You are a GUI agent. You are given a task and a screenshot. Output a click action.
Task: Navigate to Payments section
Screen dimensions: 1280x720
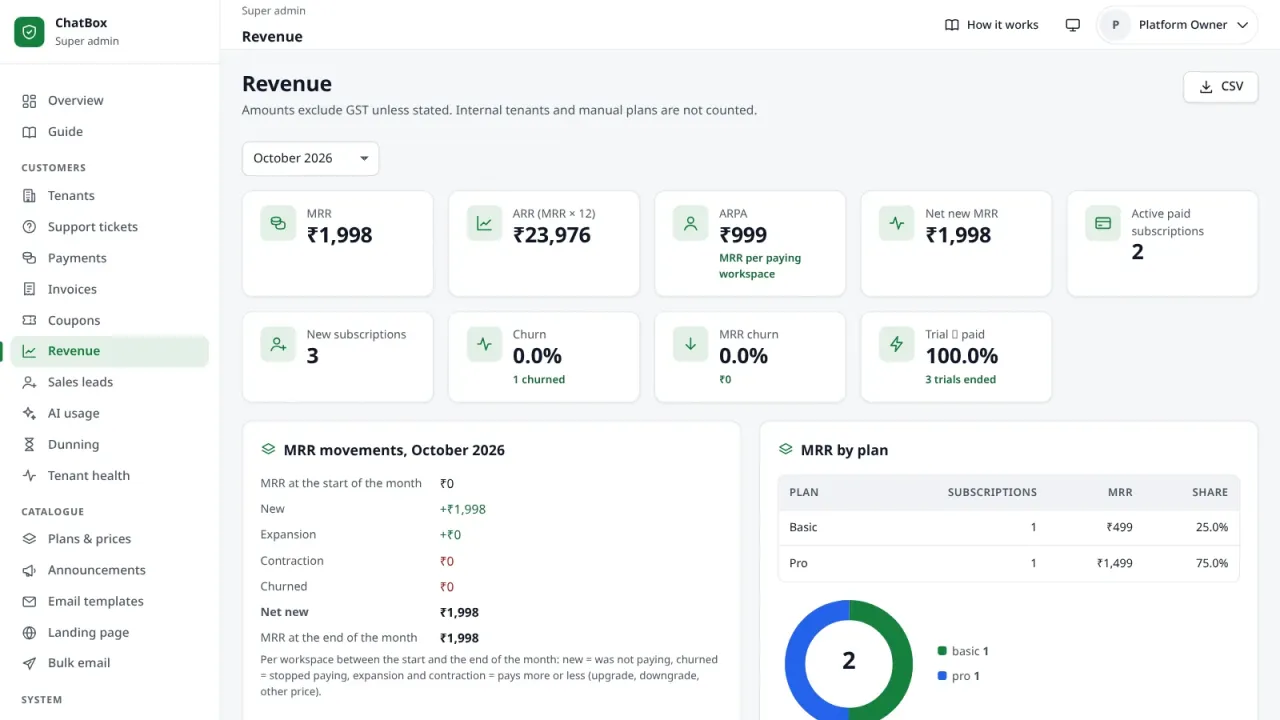pyautogui.click(x=109, y=258)
